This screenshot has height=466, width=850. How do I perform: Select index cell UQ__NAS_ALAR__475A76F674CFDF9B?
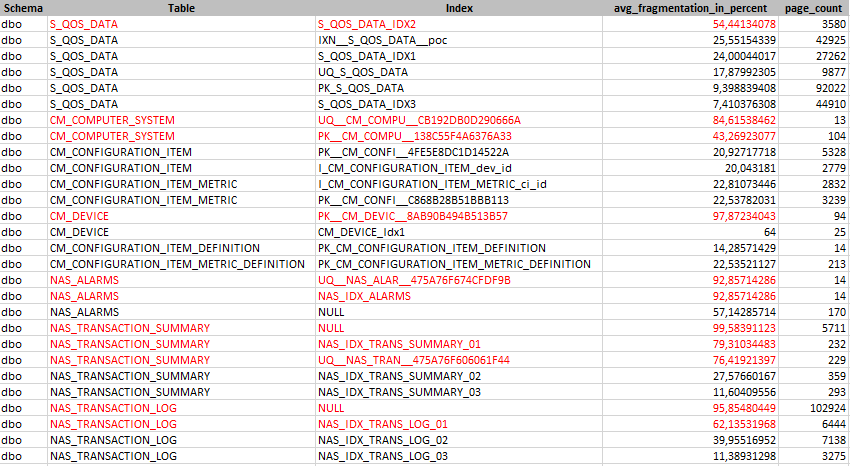click(459, 280)
